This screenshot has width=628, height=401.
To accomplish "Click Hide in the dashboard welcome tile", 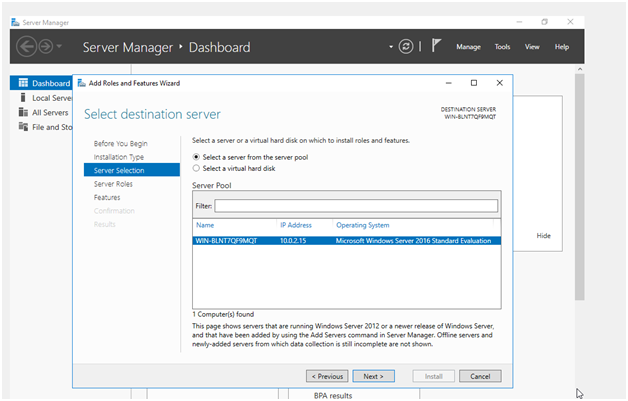I will (543, 236).
